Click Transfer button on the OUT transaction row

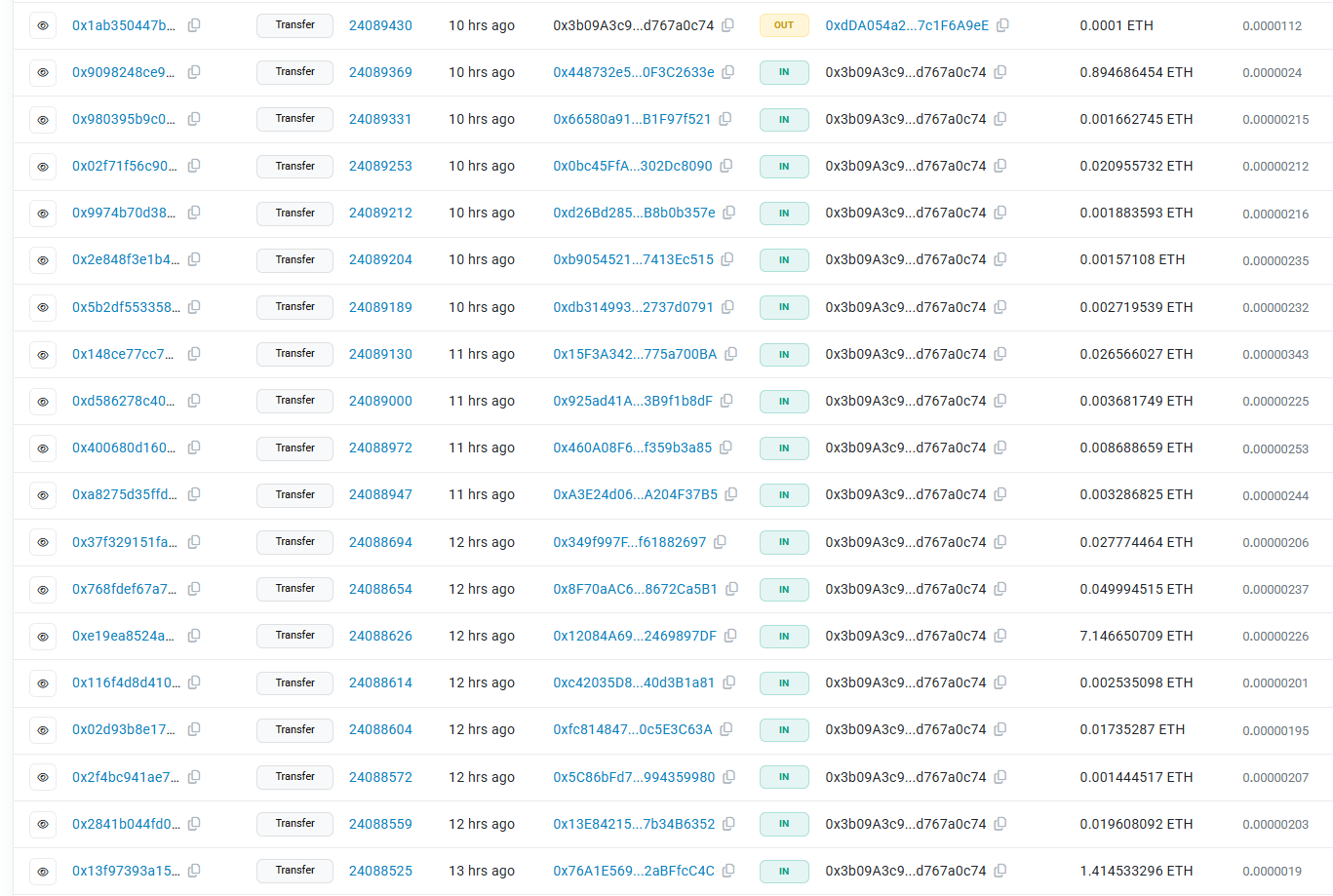pos(294,25)
